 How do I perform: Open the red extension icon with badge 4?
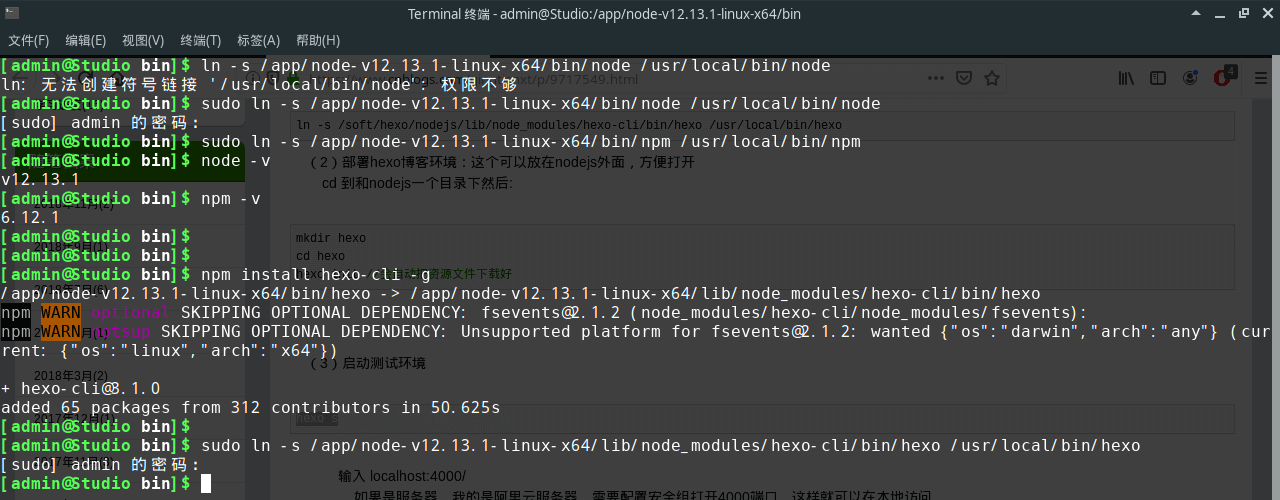pyautogui.click(x=1224, y=77)
